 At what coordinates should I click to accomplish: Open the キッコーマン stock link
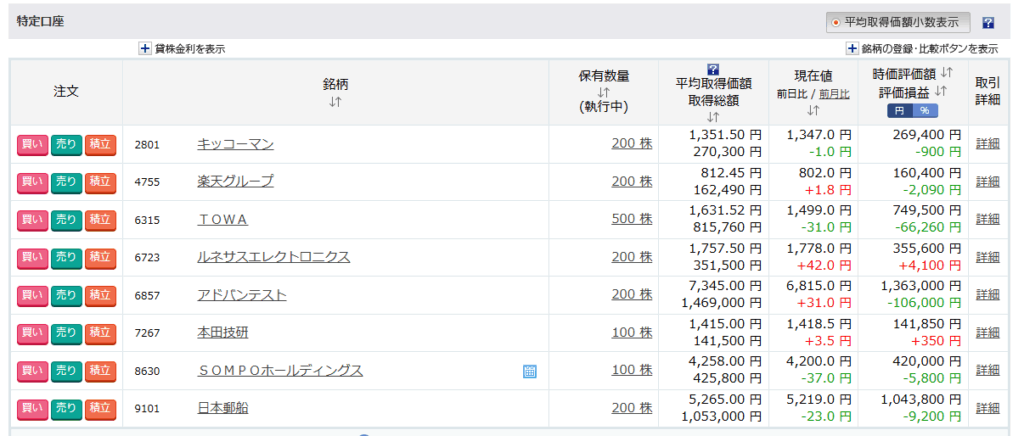(235, 144)
